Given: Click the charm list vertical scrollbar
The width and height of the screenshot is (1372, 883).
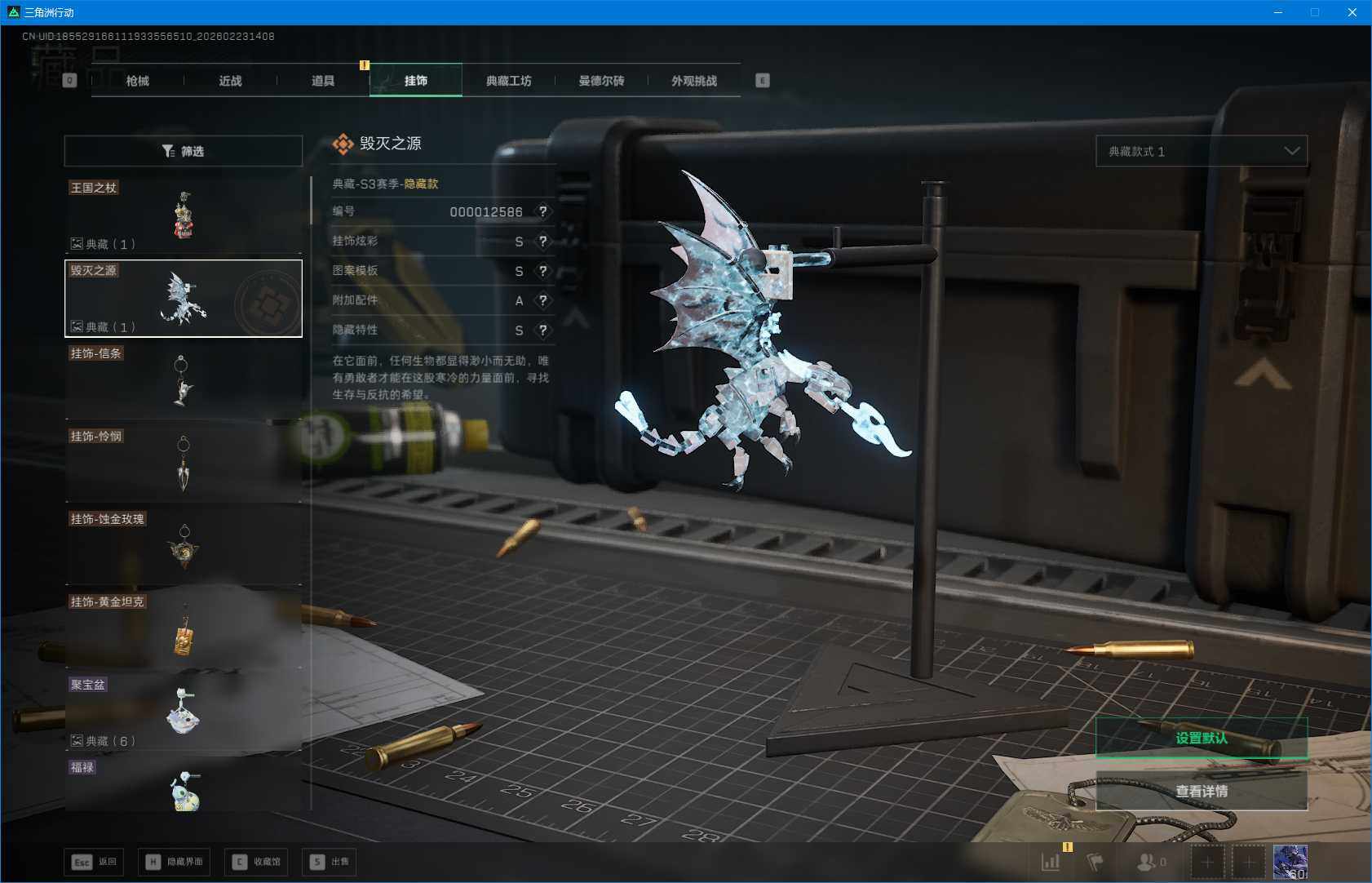Looking at the screenshot, I should point(311,201).
